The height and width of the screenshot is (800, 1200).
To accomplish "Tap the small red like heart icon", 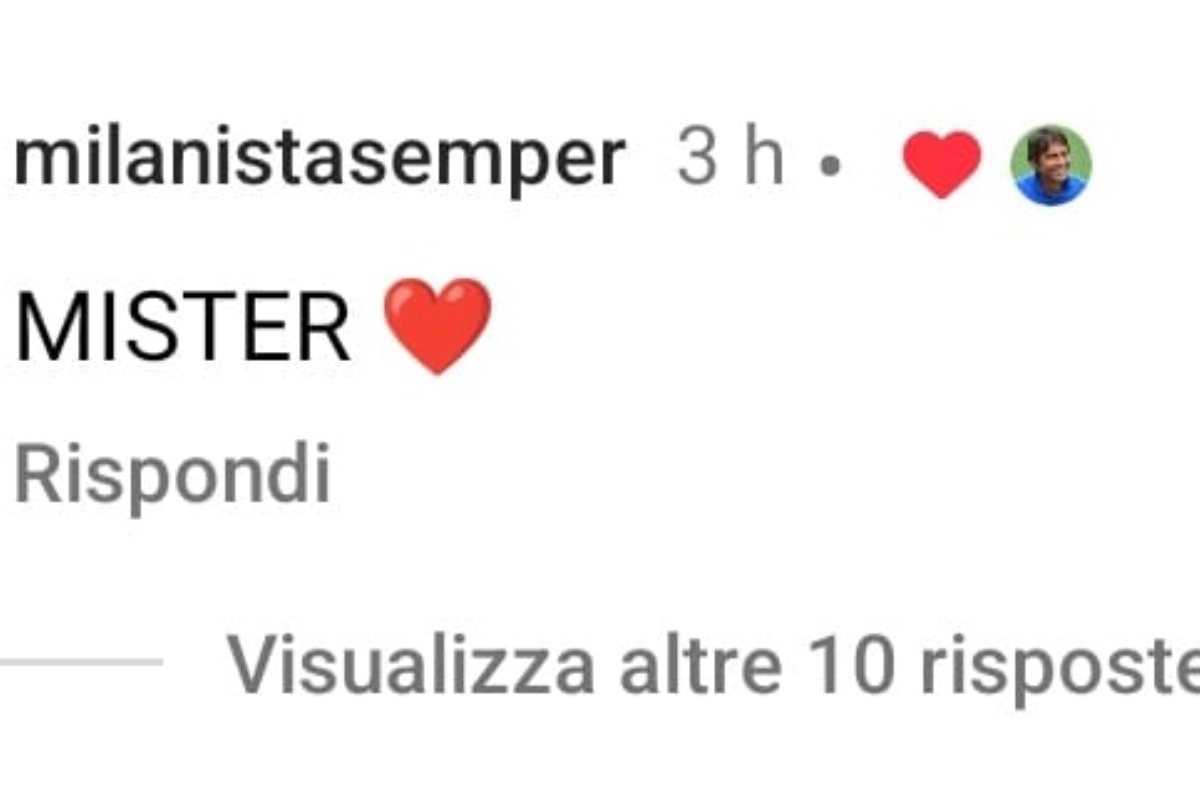I will point(941,164).
